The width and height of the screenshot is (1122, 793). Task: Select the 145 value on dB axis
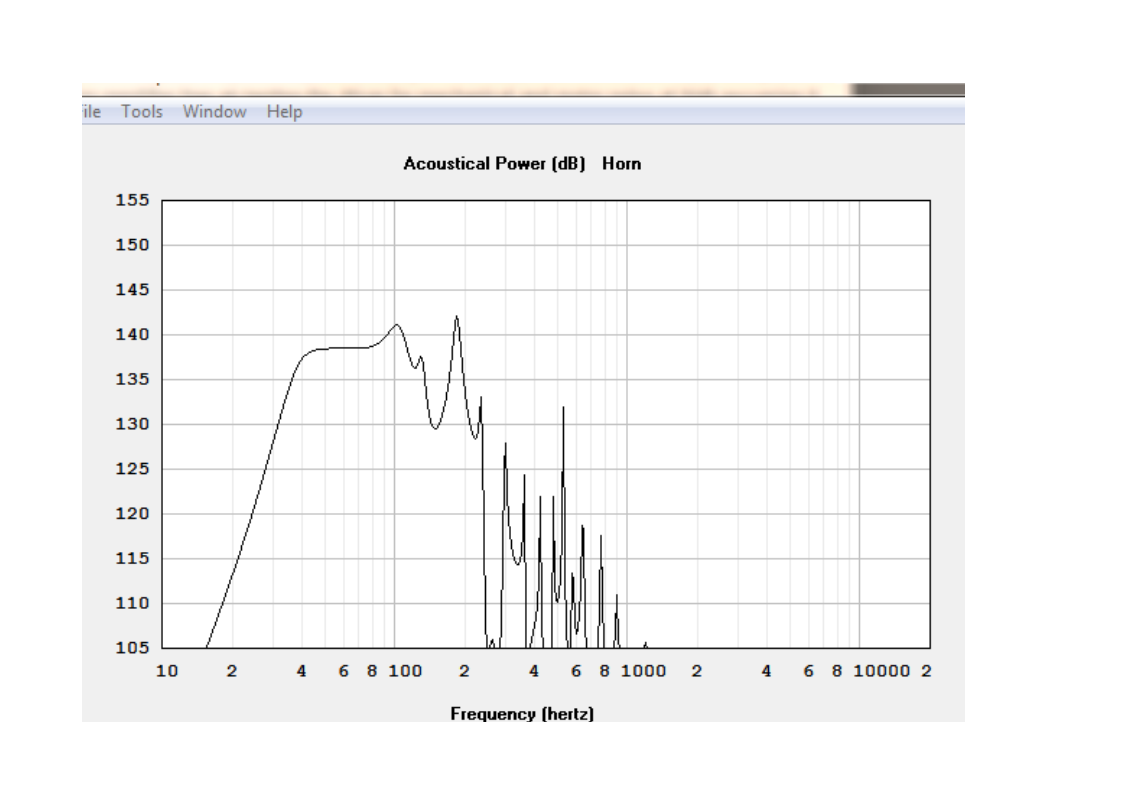tap(132, 290)
